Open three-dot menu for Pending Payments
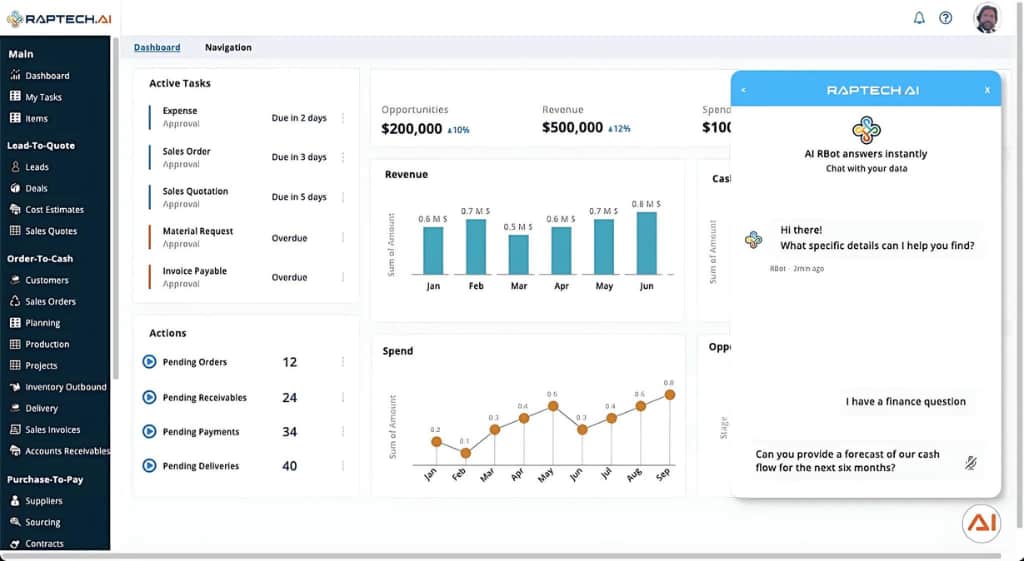 [343, 432]
